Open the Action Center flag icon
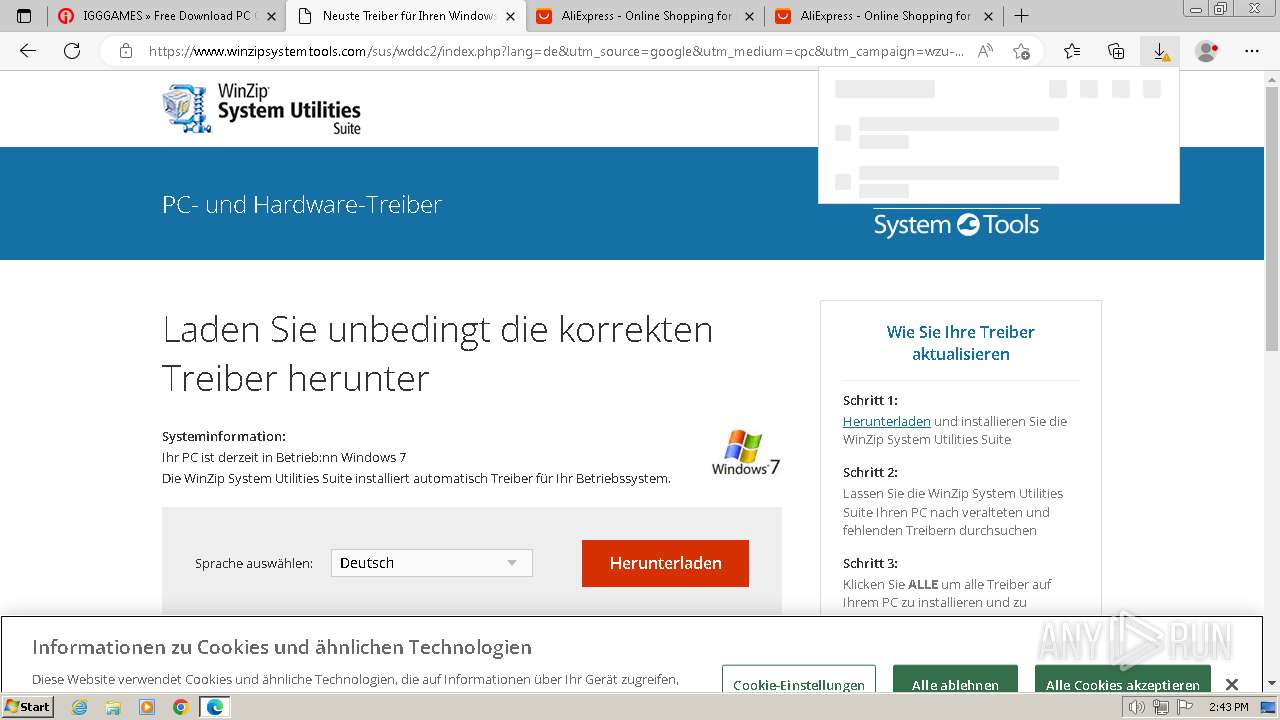1280x720 pixels. 1186,707
